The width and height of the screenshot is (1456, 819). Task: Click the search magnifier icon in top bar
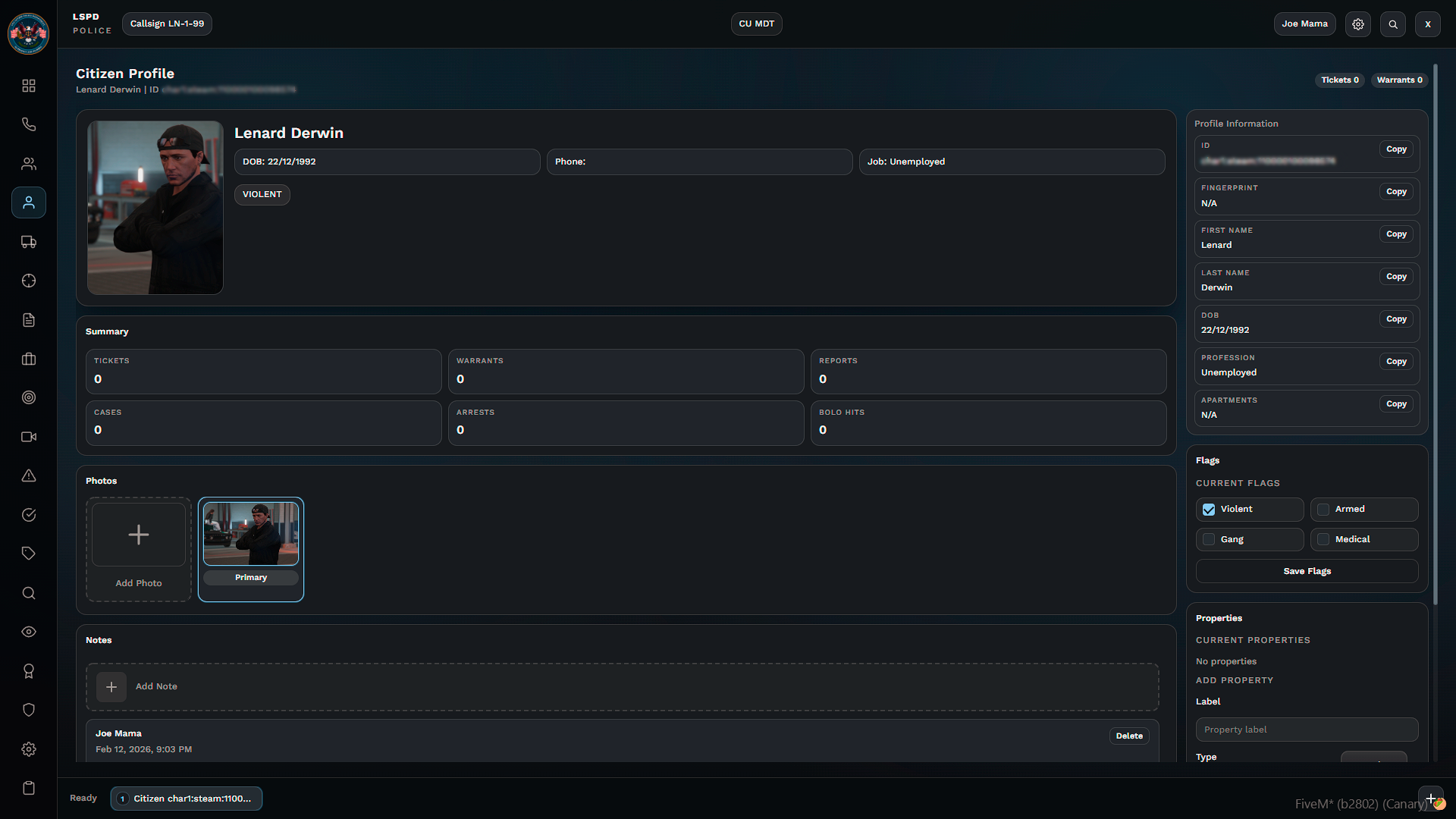(1393, 24)
